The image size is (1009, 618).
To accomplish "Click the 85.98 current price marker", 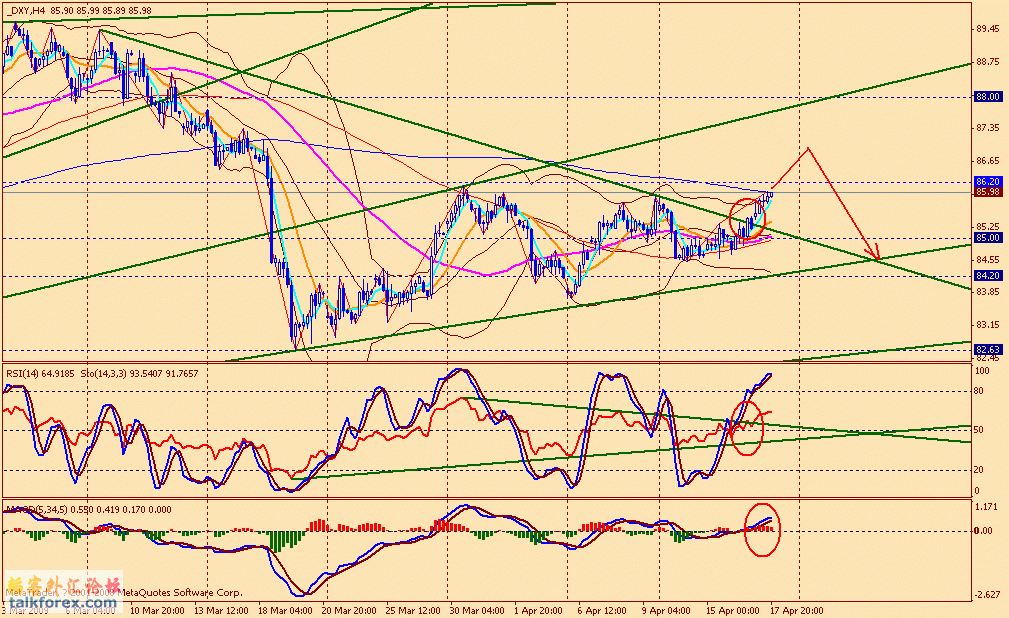I will 988,192.
